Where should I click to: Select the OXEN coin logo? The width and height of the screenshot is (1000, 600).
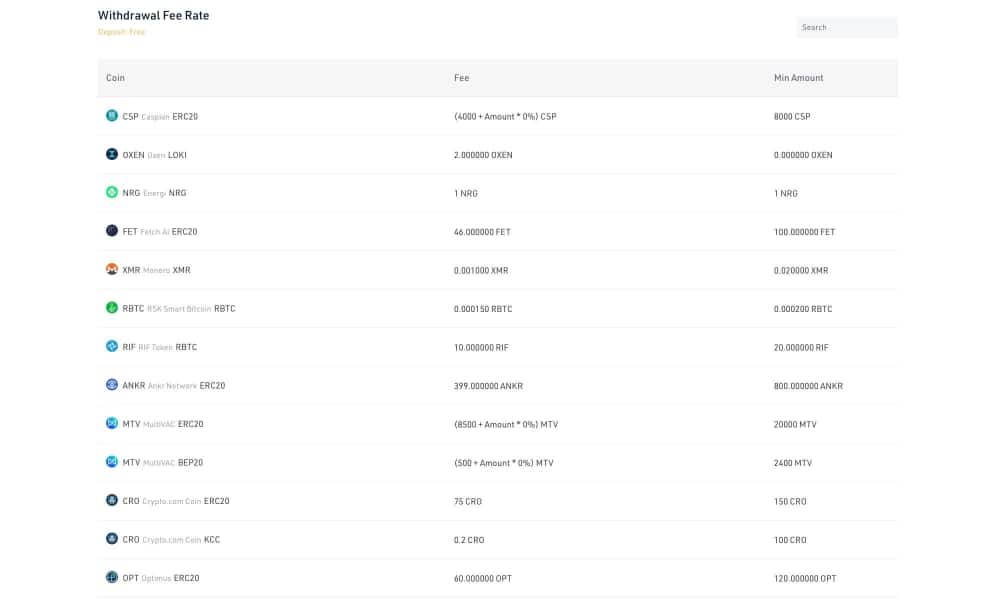coord(112,154)
